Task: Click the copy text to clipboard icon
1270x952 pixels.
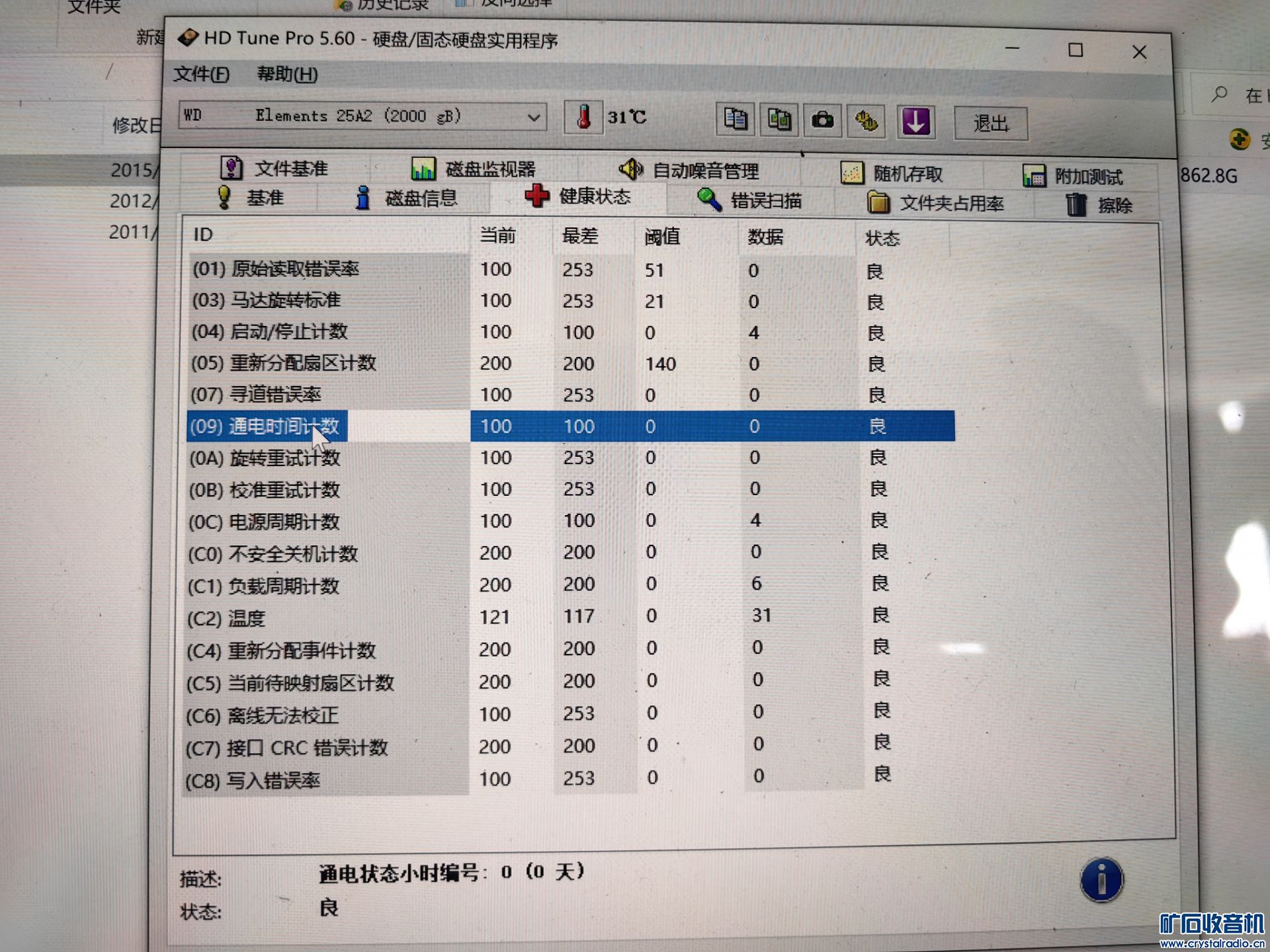Action: tap(735, 120)
